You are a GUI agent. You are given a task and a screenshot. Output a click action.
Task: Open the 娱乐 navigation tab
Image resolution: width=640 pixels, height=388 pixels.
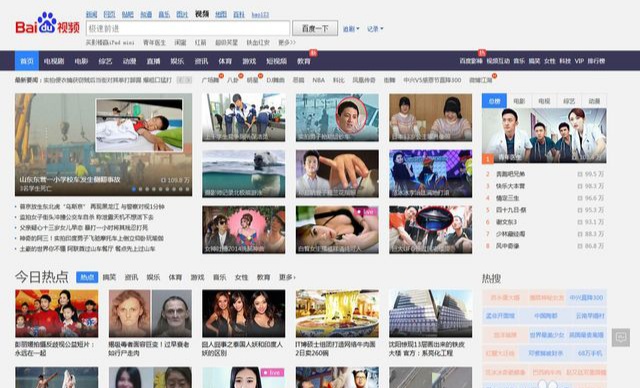(x=177, y=61)
